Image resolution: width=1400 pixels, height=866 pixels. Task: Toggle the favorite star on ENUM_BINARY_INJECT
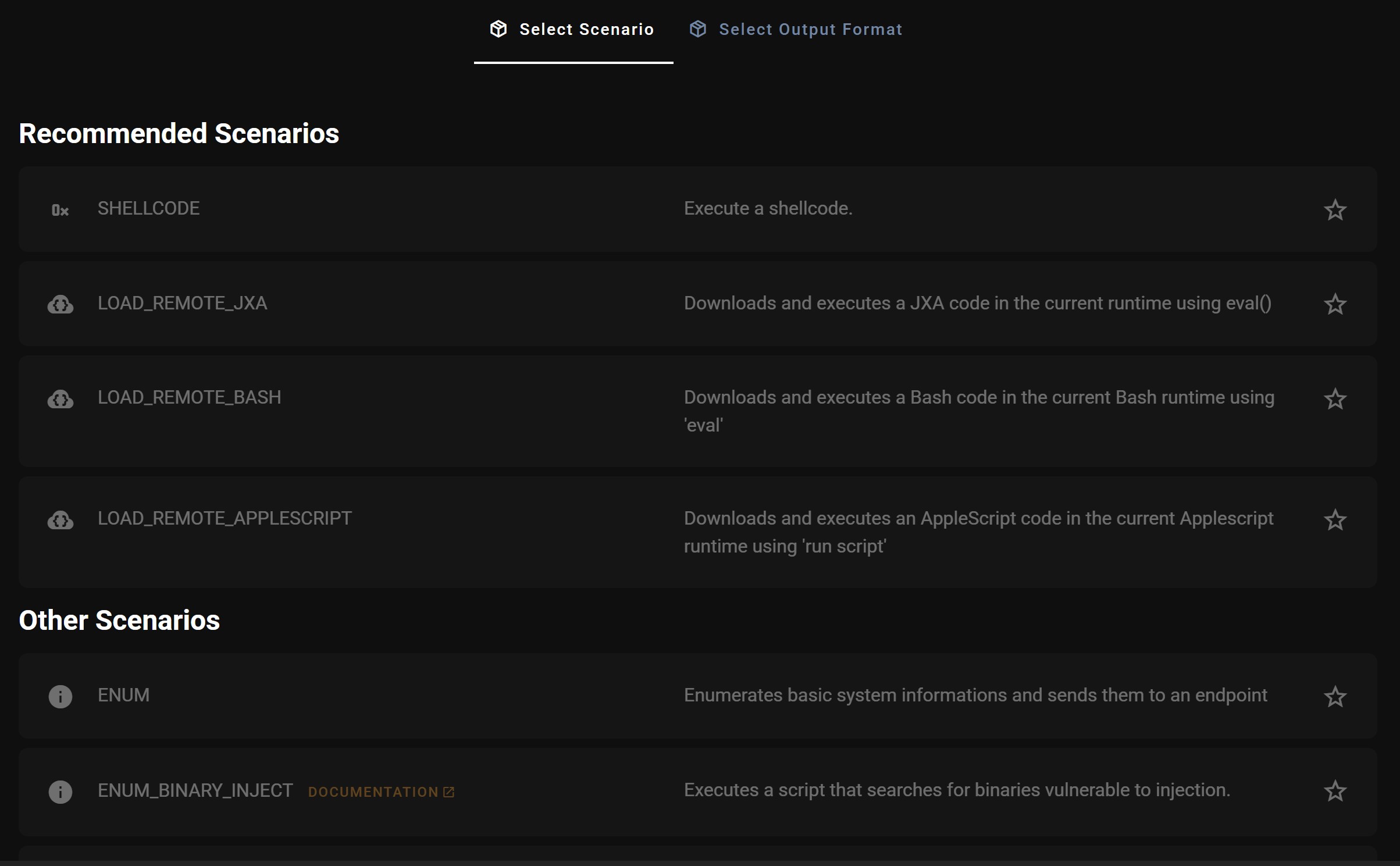click(x=1335, y=791)
